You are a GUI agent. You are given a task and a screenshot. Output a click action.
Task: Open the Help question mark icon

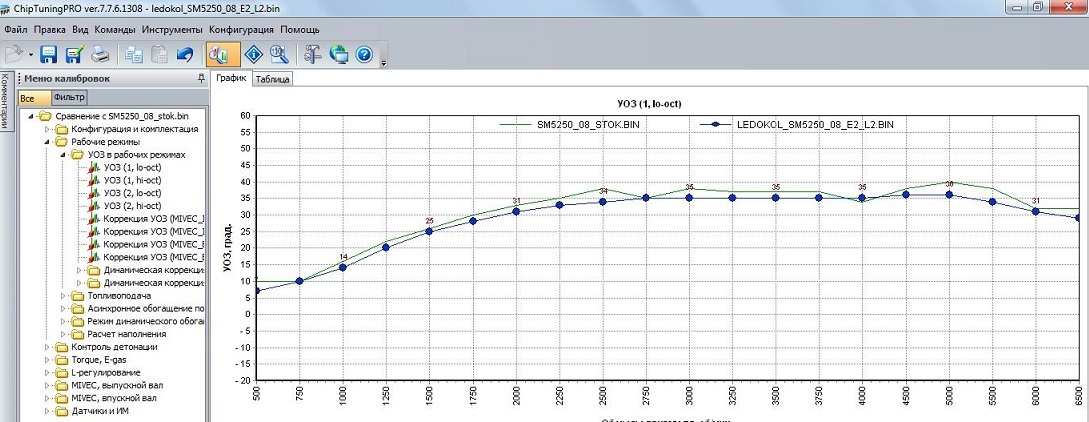364,54
